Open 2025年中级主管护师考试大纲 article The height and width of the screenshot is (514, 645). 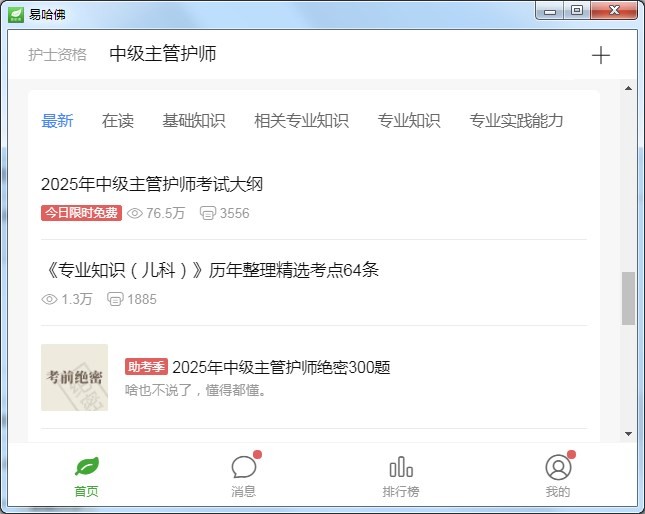[152, 184]
